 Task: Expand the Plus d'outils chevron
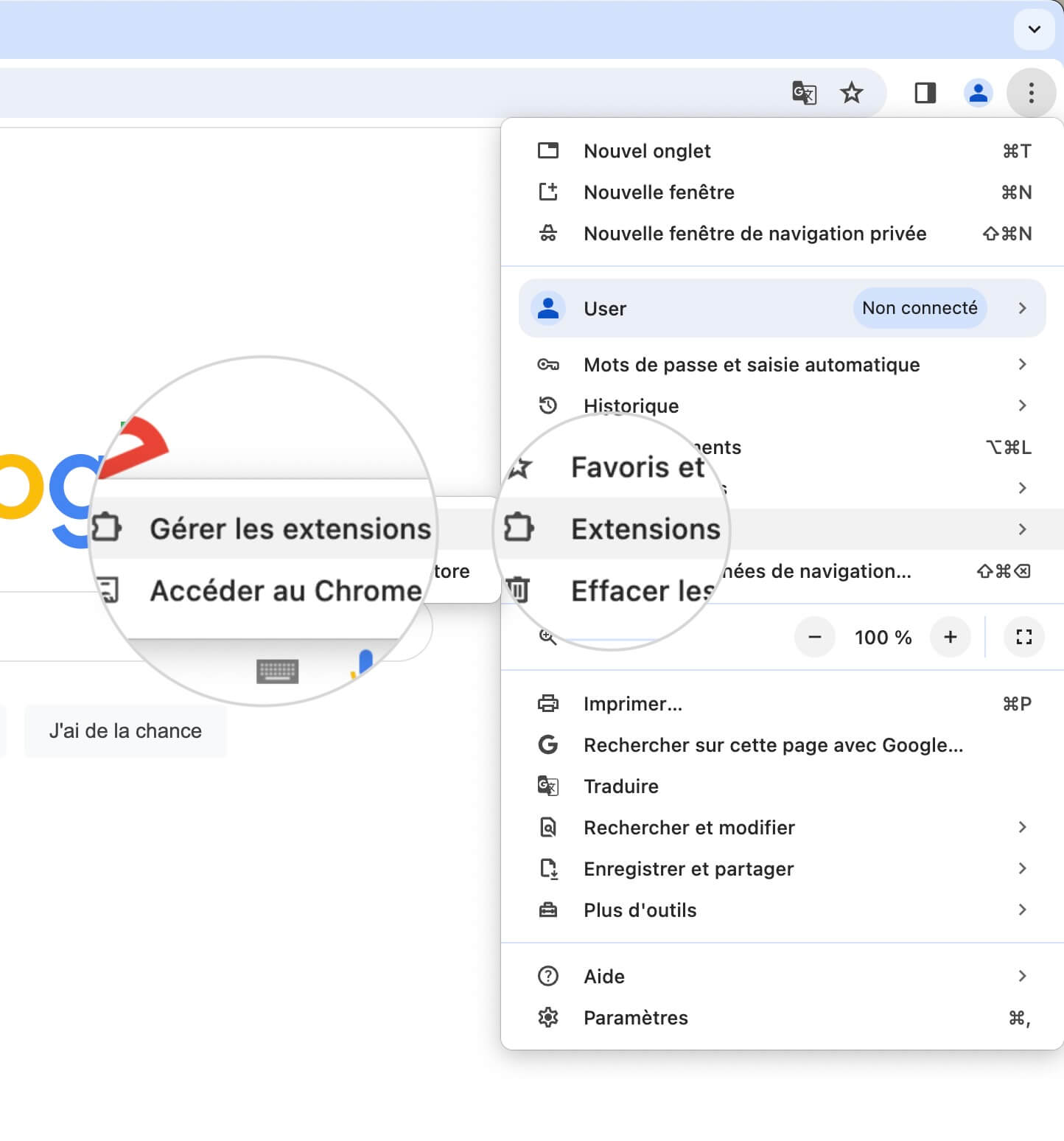(x=1022, y=910)
